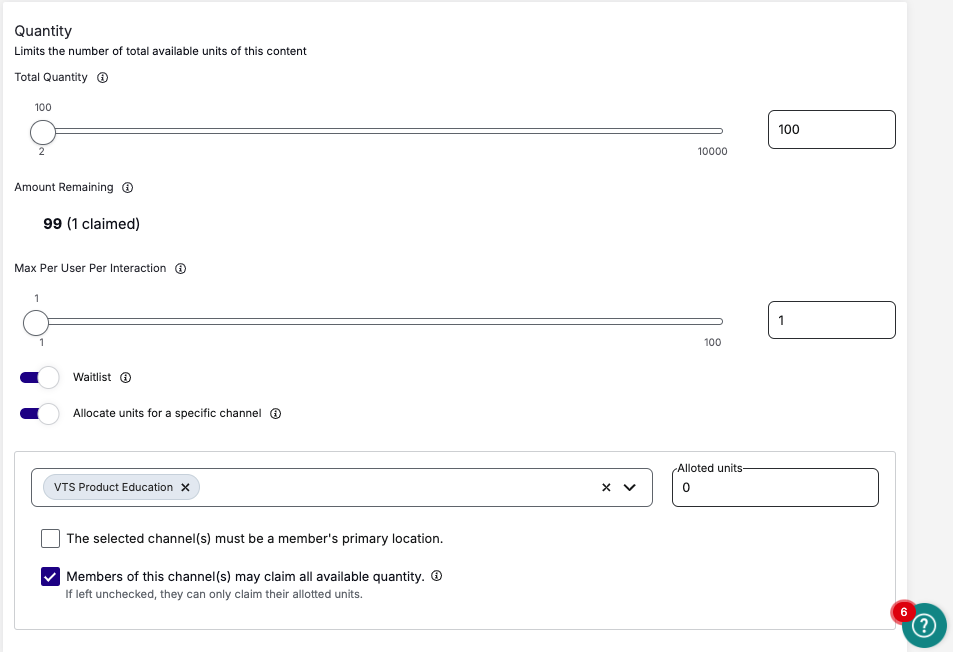Uncheck the Members may claim all available quantity checkbox
Image resolution: width=953 pixels, height=652 pixels.
coord(51,577)
